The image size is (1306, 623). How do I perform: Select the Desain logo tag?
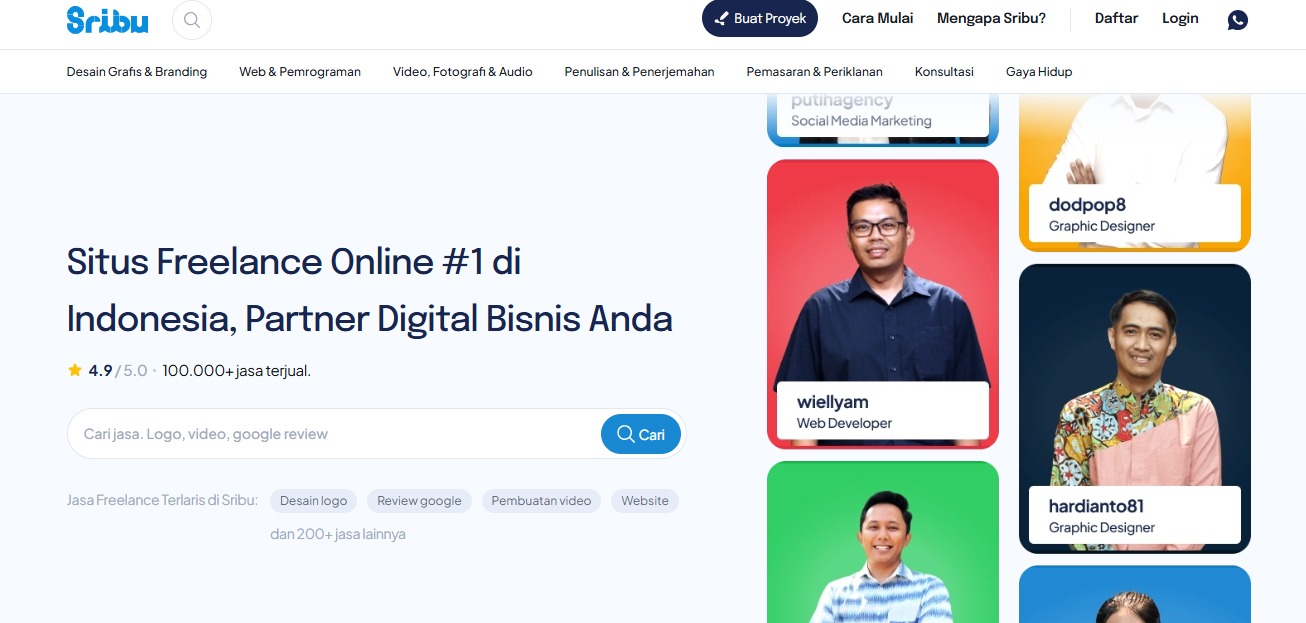click(x=313, y=501)
